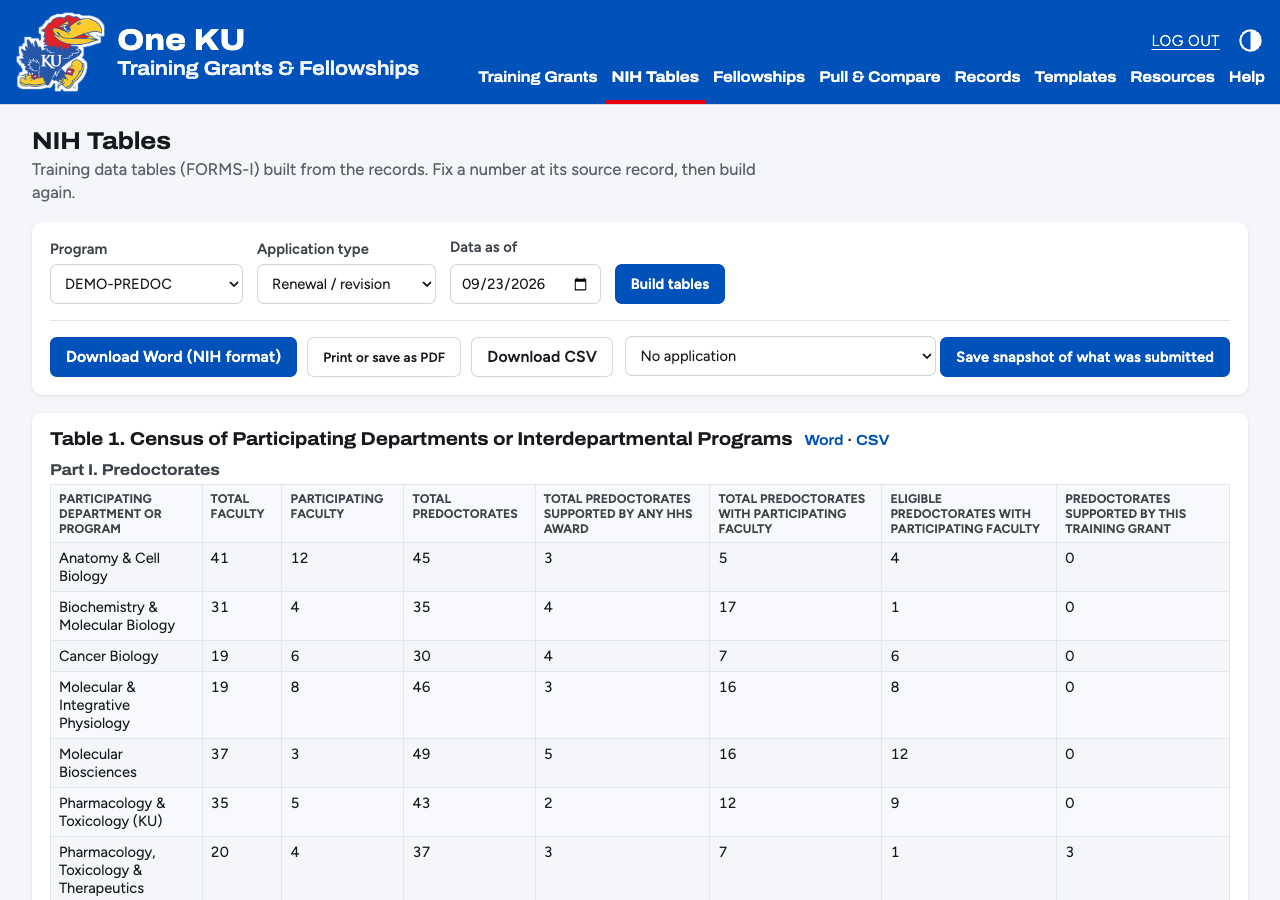Select the NIH Tables nav tab

(x=655, y=77)
